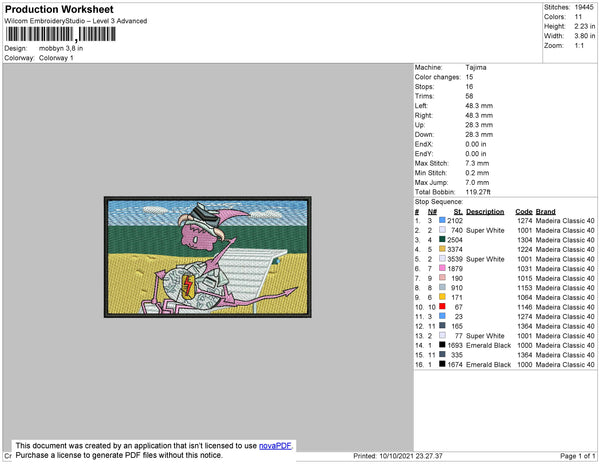Click the Width value '3.80 in'

[584, 36]
